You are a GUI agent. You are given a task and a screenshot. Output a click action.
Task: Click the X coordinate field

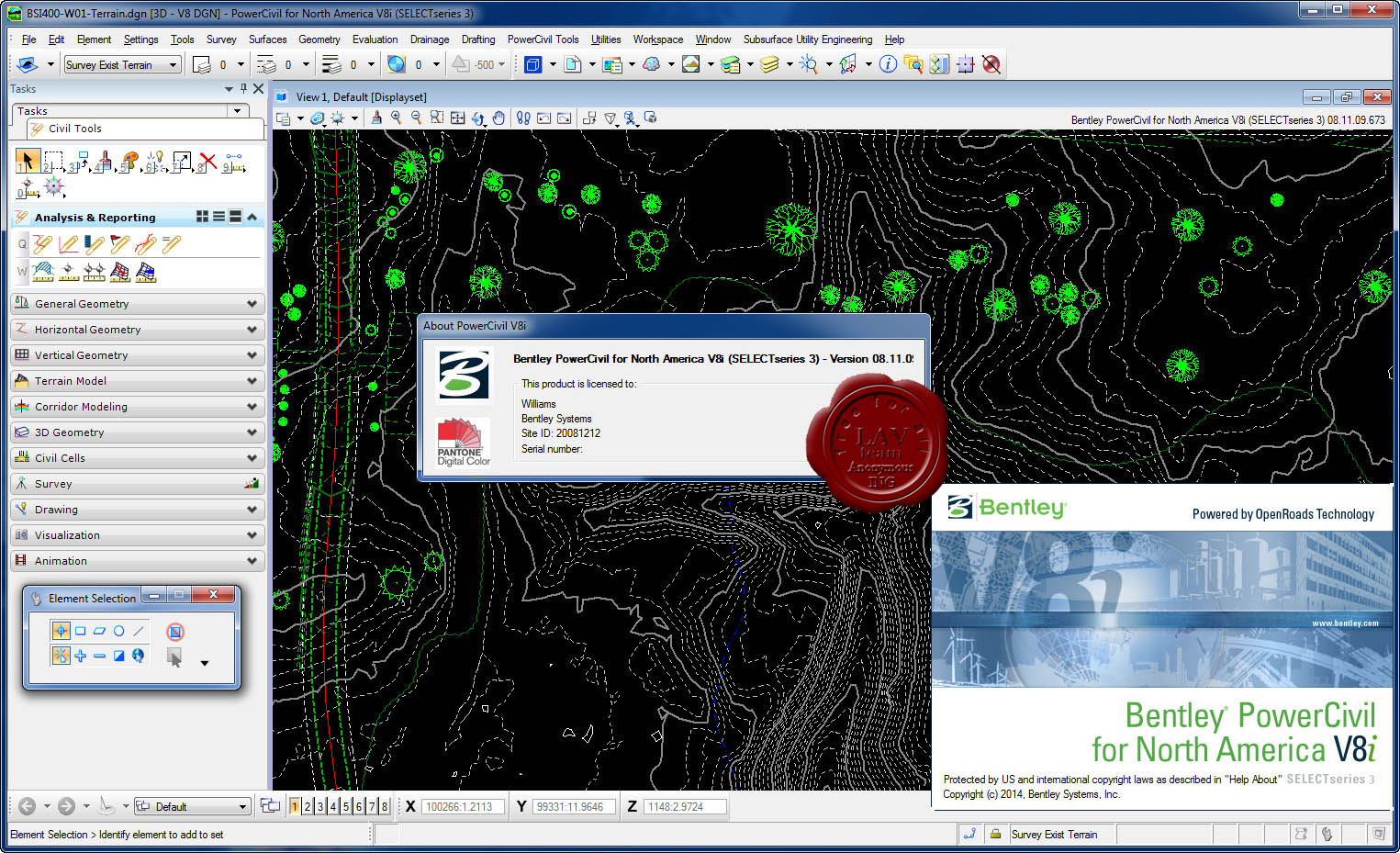click(465, 806)
